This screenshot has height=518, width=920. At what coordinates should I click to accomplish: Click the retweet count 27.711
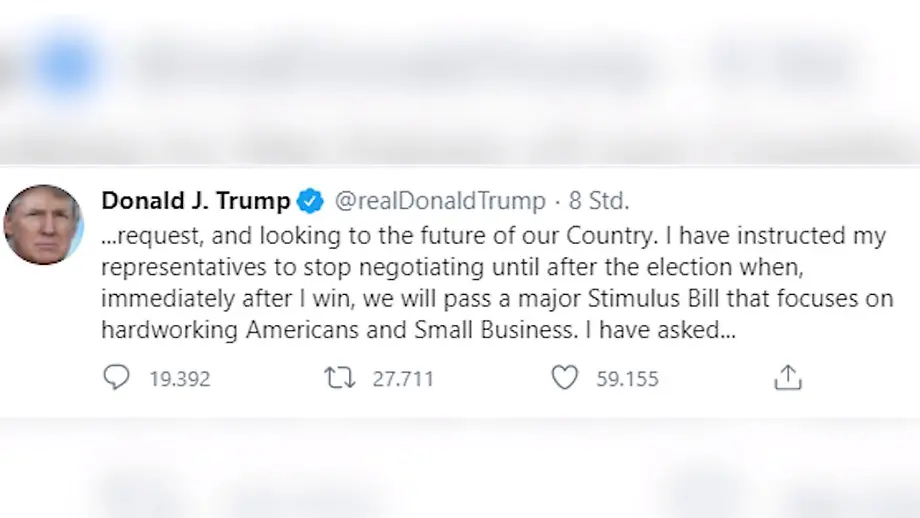tap(402, 379)
